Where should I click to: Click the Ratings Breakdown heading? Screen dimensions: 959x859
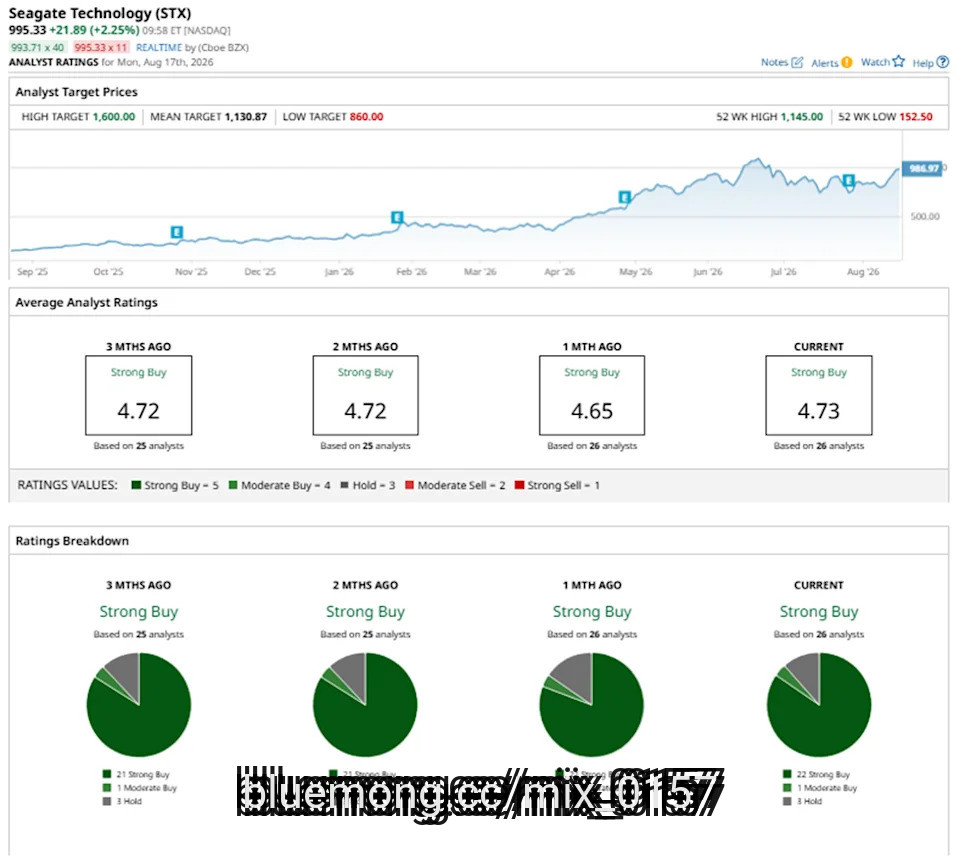pyautogui.click(x=72, y=541)
